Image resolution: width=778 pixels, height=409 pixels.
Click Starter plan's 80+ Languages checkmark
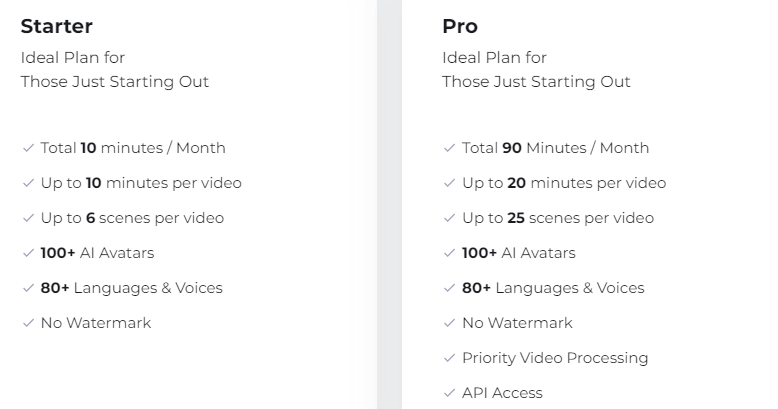pyautogui.click(x=28, y=288)
